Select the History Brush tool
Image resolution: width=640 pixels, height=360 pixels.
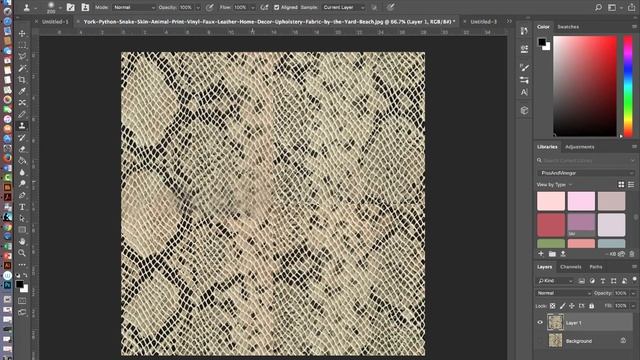[22, 138]
